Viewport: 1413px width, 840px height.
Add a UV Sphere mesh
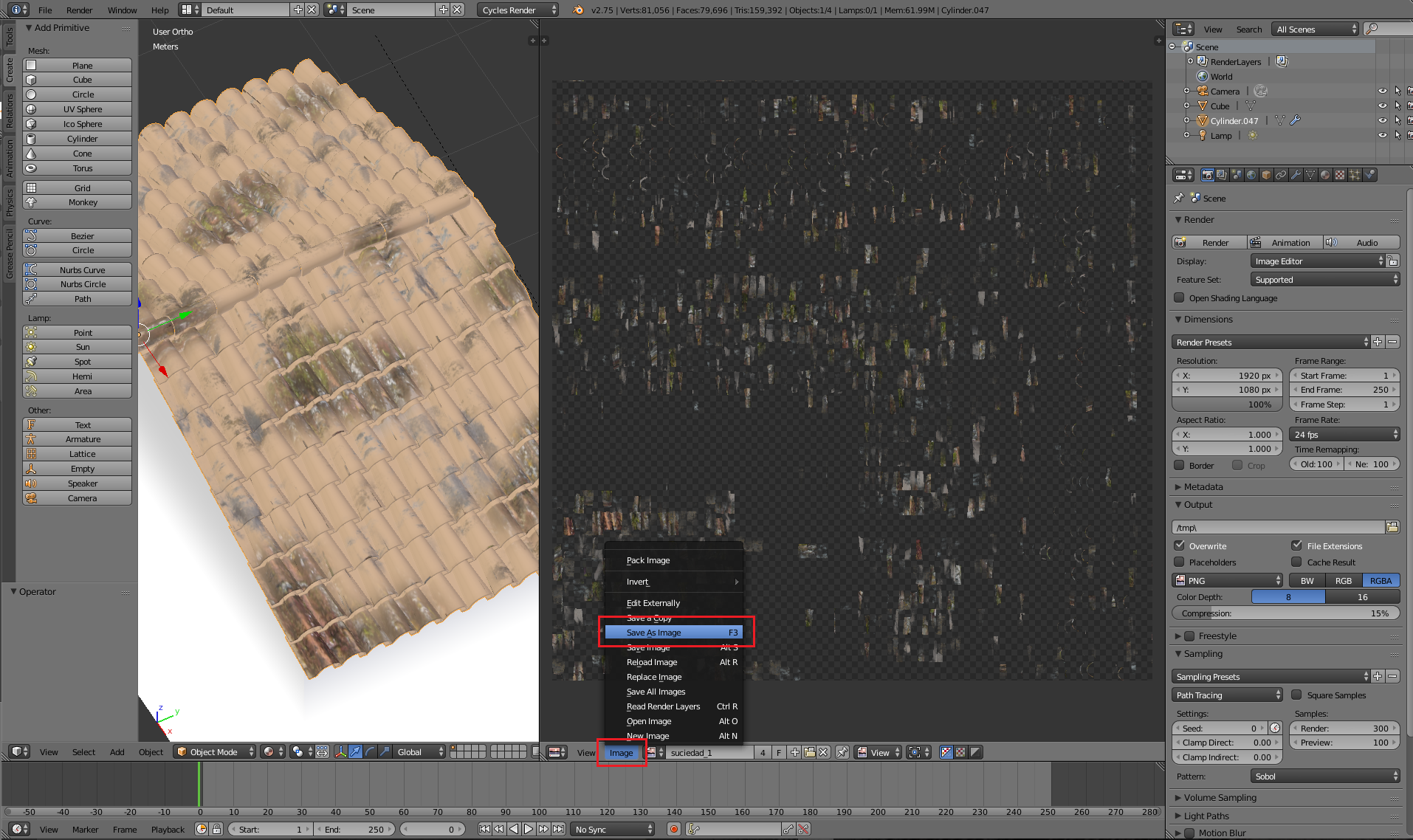pos(82,109)
